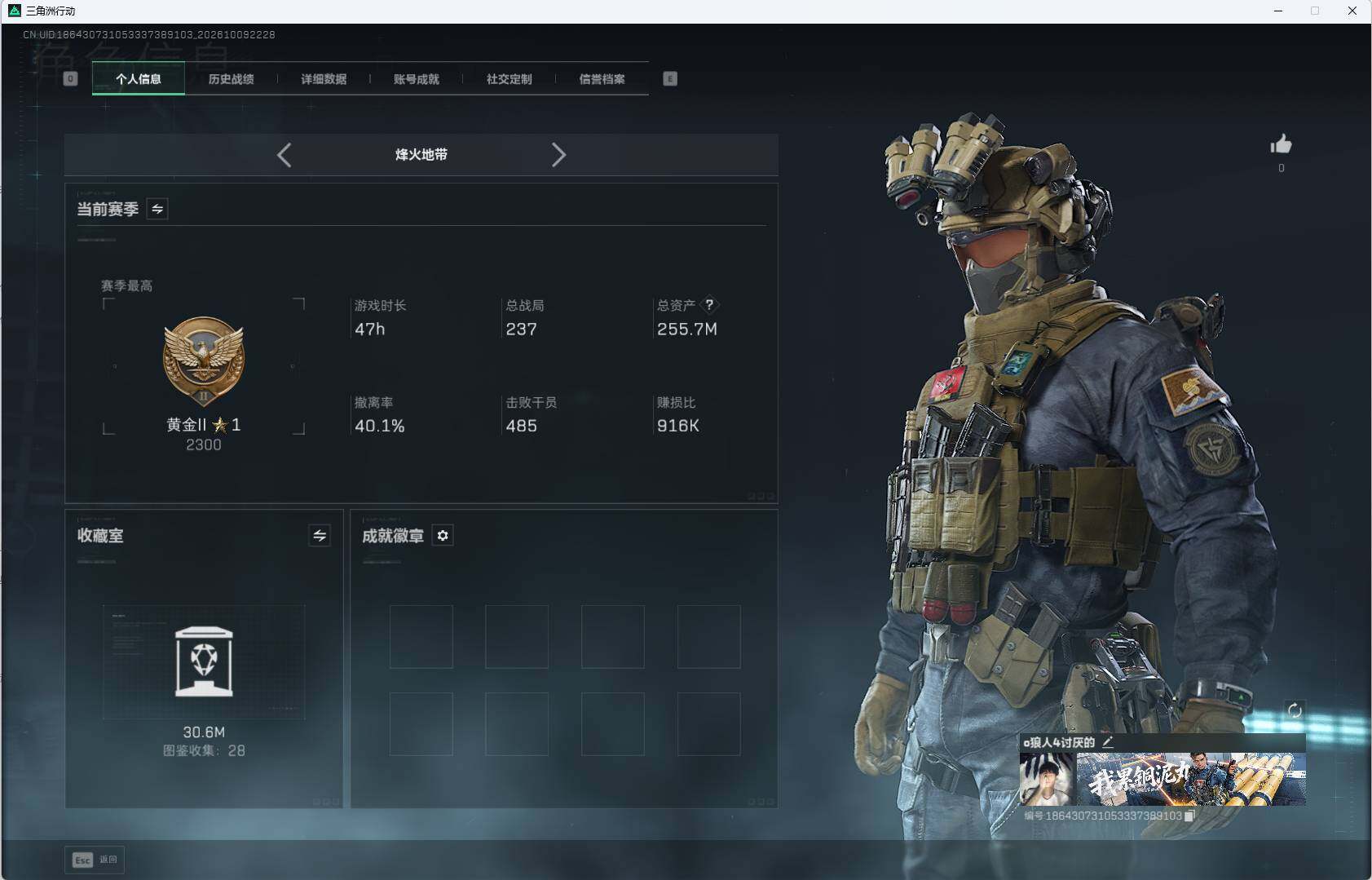This screenshot has height=880, width=1372.
Task: Edit the player name with pencil icon
Action: [1107, 742]
